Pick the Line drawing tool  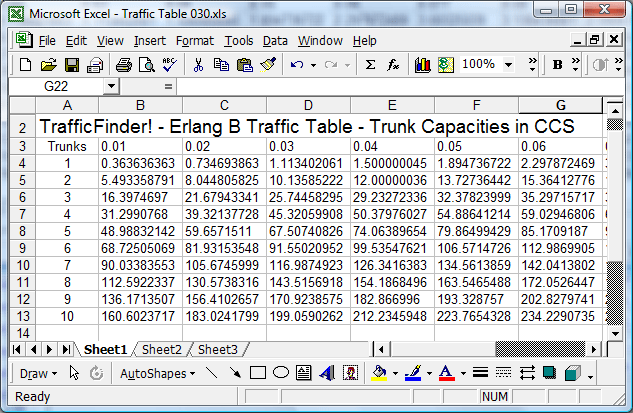coord(212,373)
